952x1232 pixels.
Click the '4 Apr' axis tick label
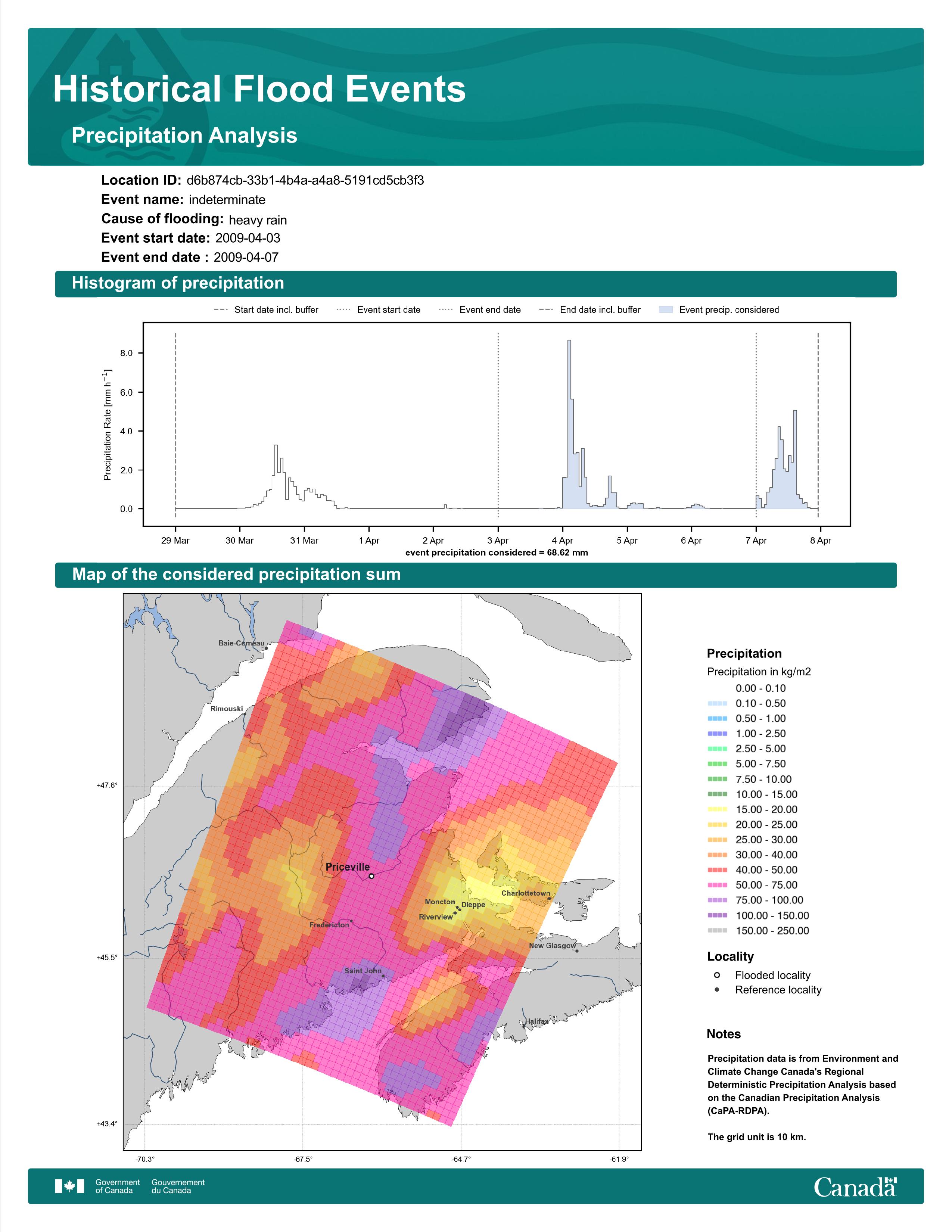[x=562, y=541]
